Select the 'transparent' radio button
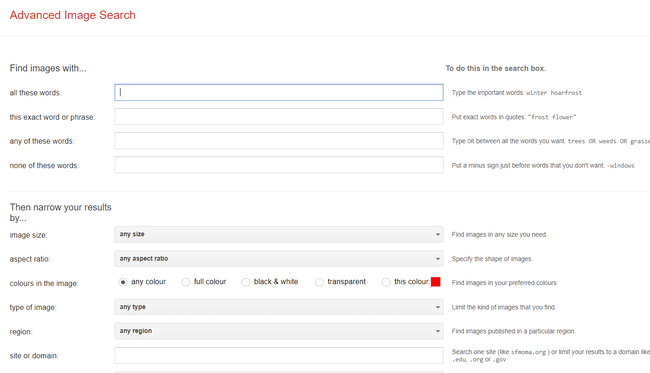The height and width of the screenshot is (373, 650). [319, 282]
